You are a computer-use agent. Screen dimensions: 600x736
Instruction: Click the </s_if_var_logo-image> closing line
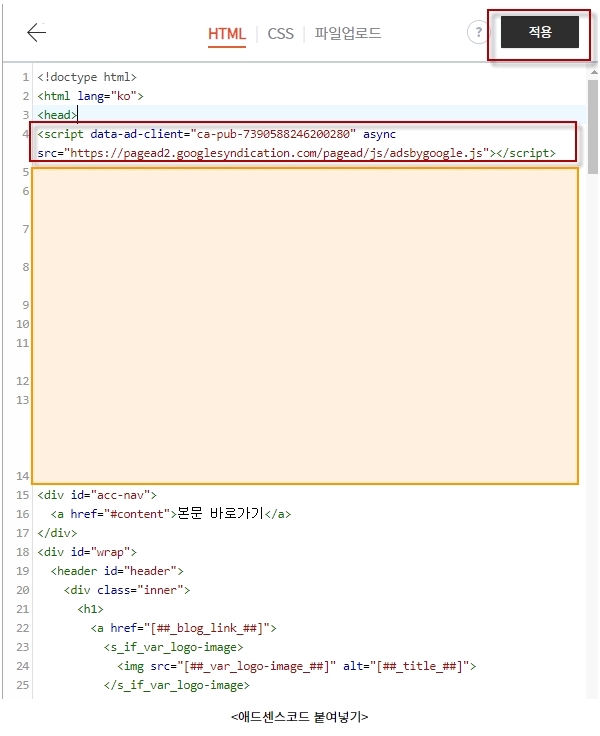(177, 685)
